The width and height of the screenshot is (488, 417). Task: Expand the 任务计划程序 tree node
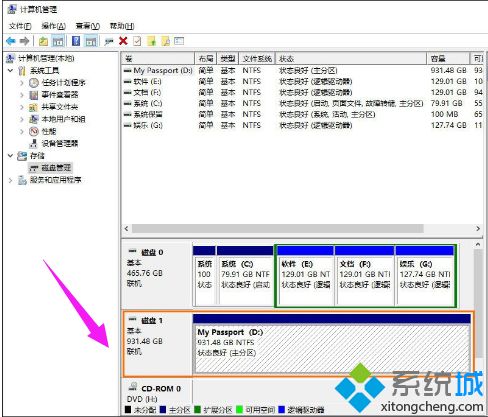(x=22, y=83)
